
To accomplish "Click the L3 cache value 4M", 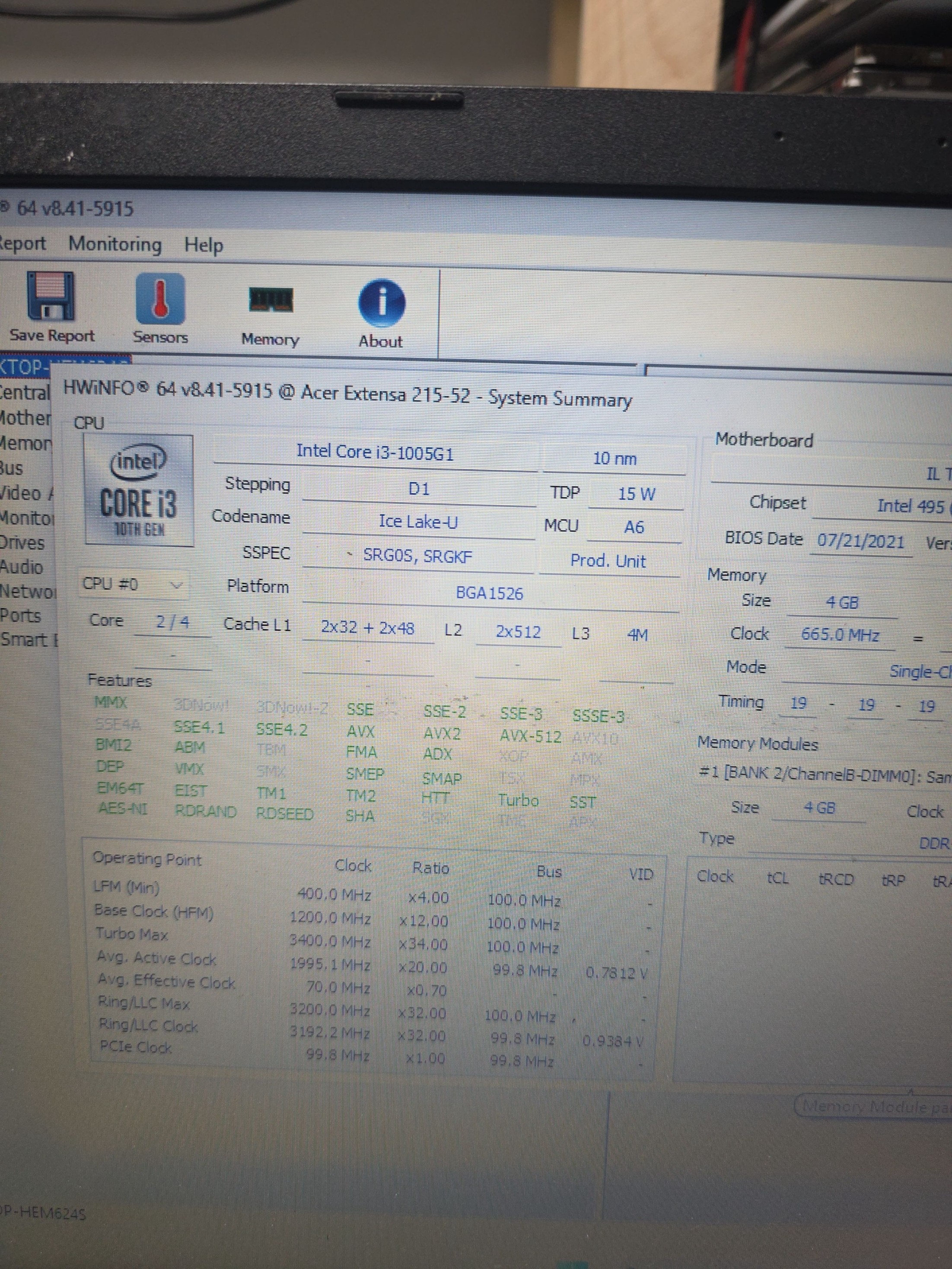I will click(637, 635).
